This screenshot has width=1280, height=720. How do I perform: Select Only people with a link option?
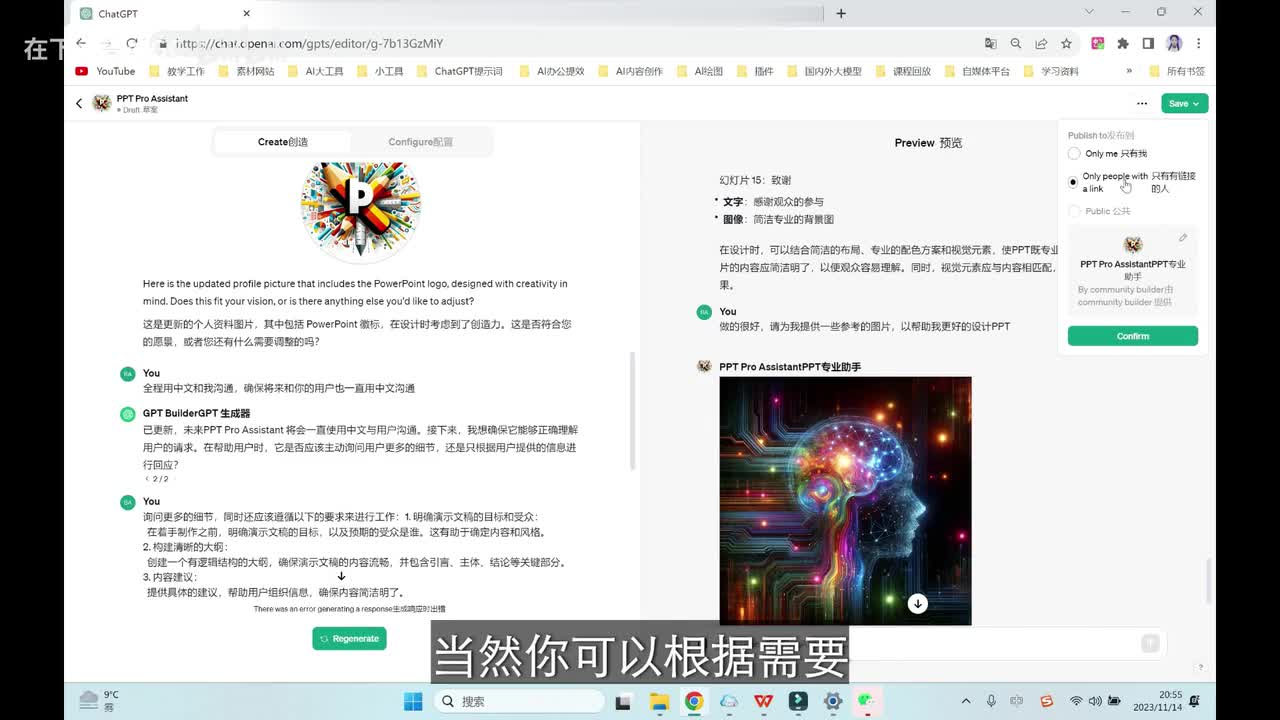[1074, 182]
